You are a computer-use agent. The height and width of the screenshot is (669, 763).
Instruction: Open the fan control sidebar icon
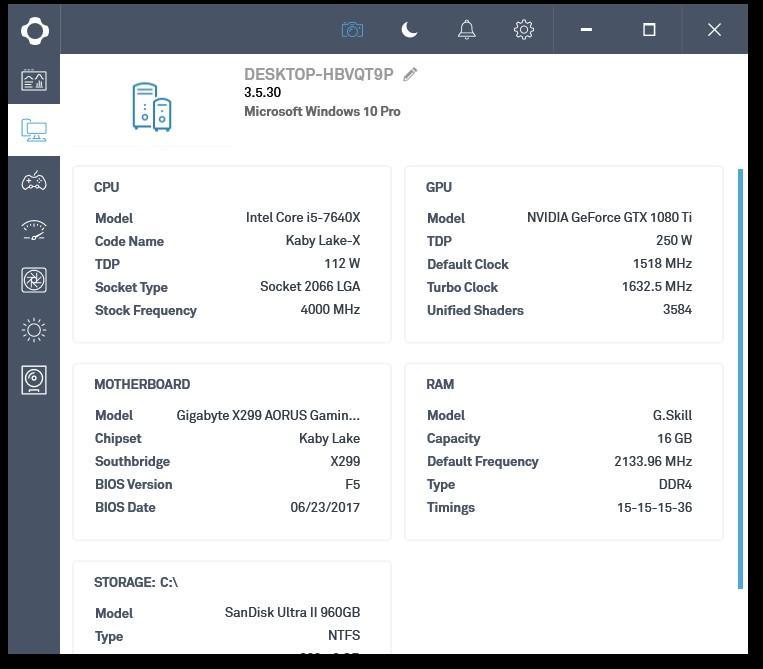(34, 280)
